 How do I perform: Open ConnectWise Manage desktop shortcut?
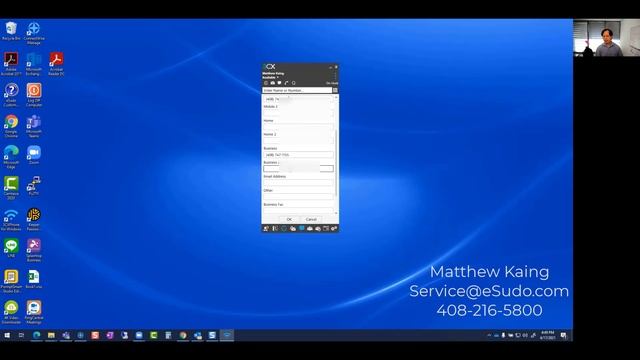point(33,33)
